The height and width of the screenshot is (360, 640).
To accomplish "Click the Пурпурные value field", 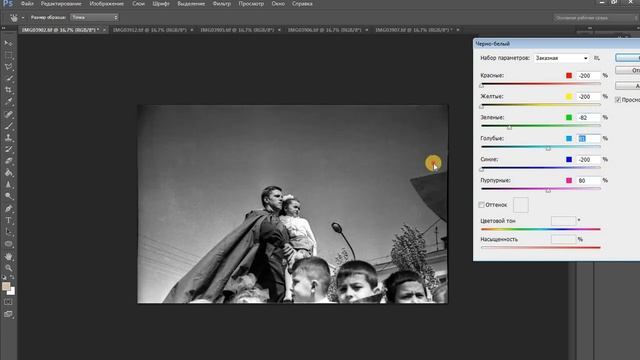I will (588, 180).
